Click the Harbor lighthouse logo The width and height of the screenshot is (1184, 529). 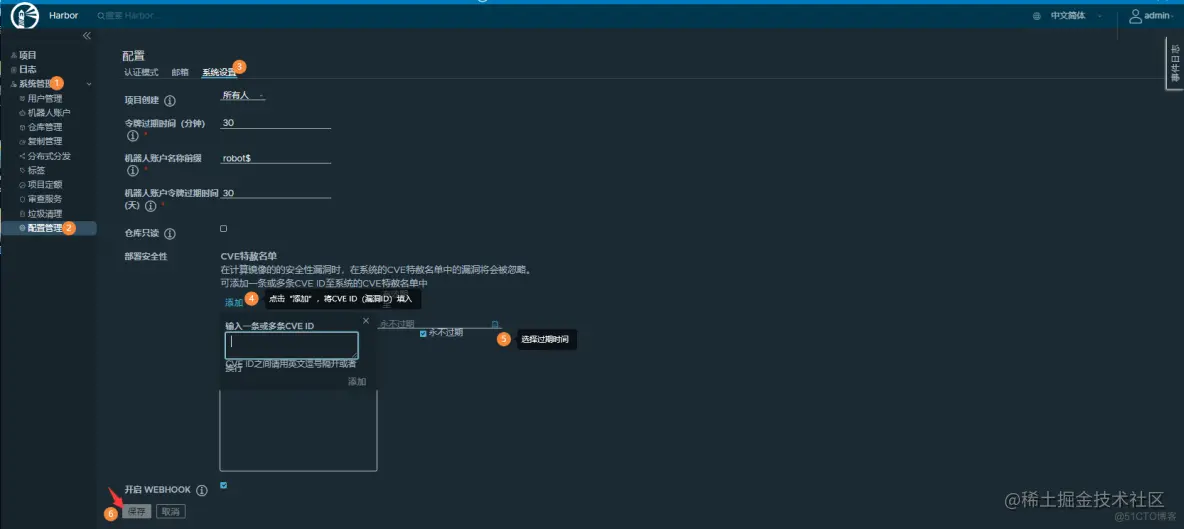click(25, 15)
